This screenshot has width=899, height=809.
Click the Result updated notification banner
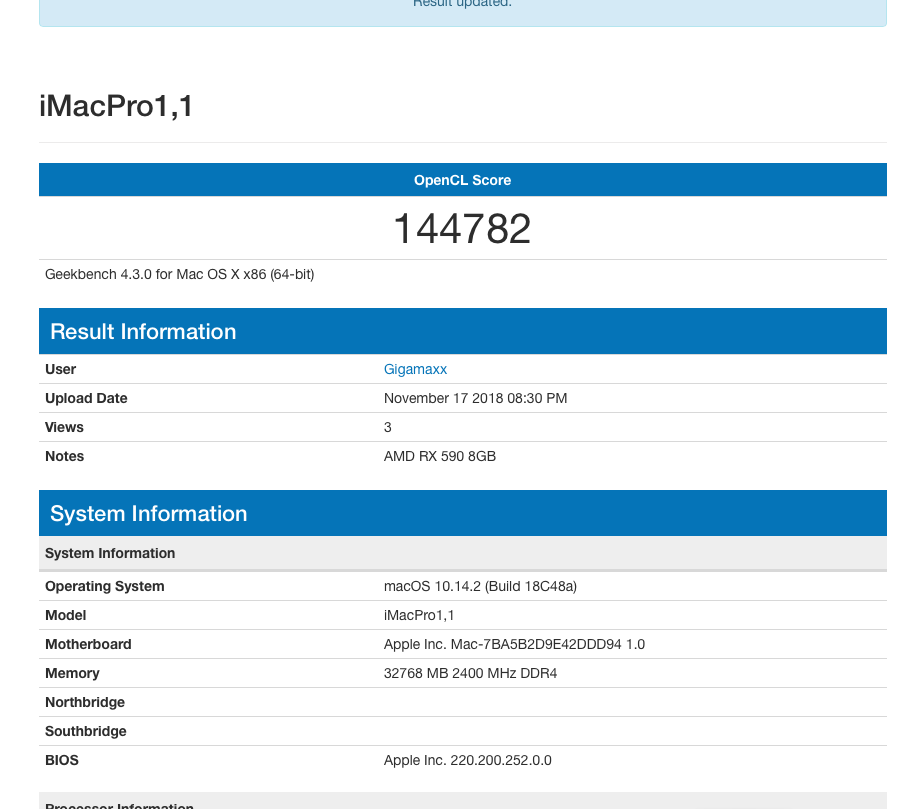coord(462,8)
